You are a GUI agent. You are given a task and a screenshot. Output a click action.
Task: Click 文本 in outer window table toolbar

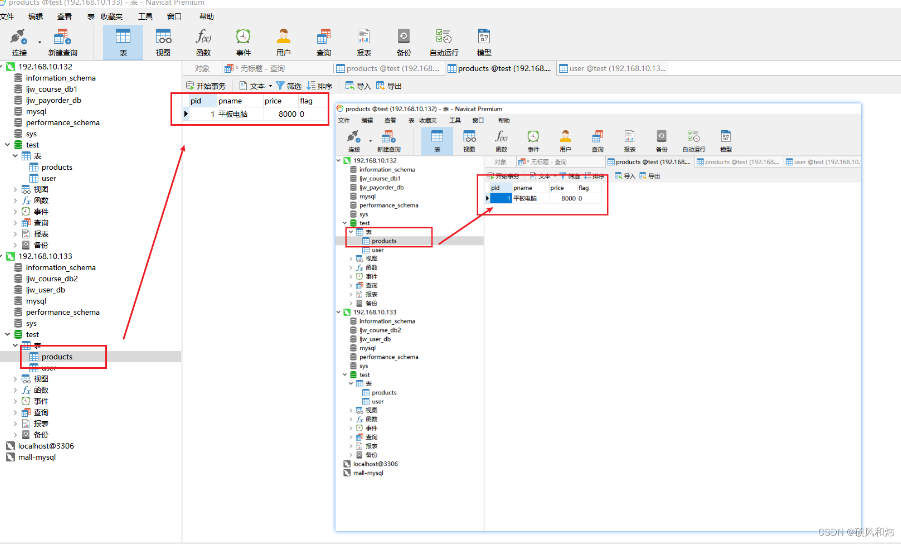click(x=252, y=86)
